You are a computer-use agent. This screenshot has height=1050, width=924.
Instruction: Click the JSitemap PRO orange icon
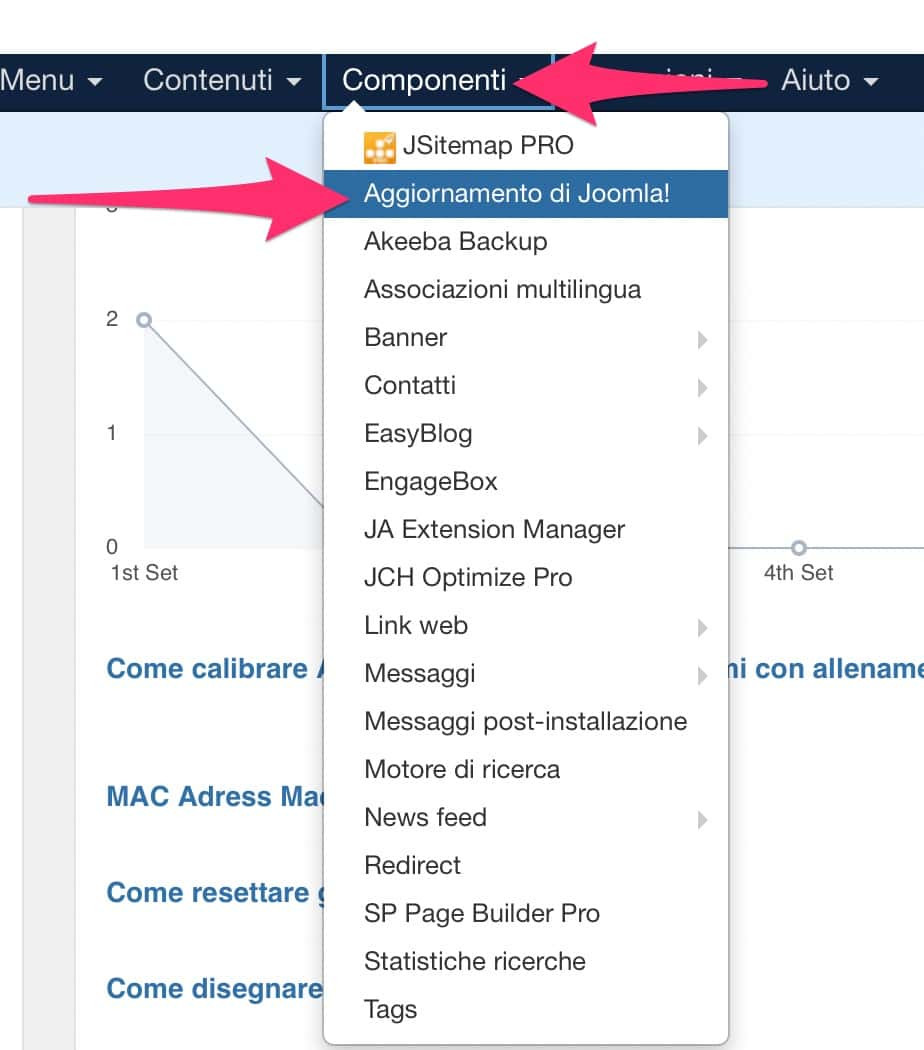click(379, 147)
